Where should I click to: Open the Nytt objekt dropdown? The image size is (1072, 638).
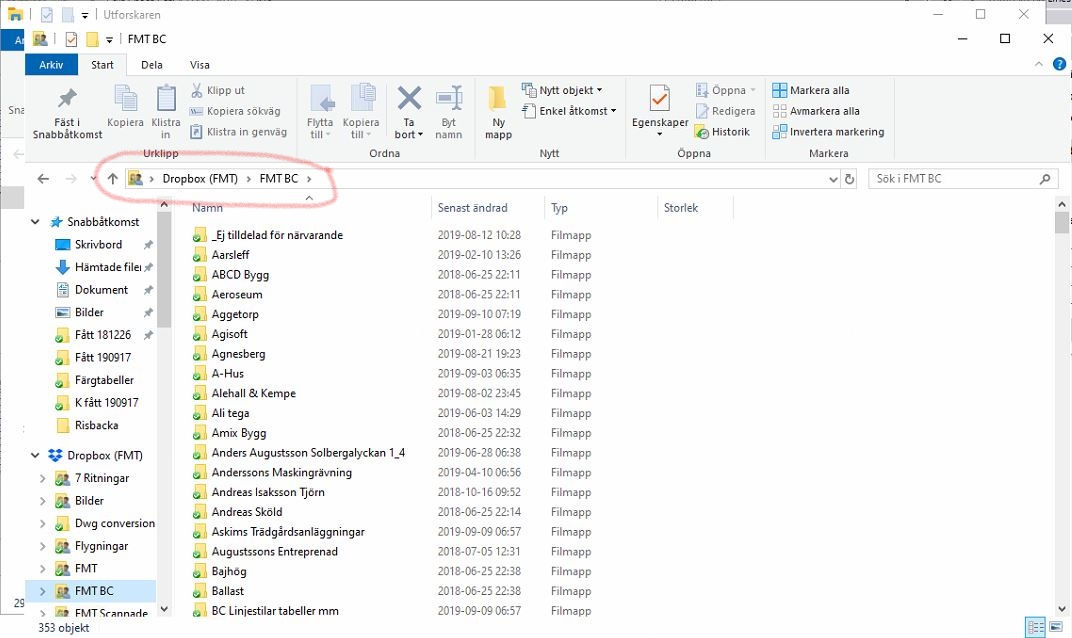click(562, 90)
